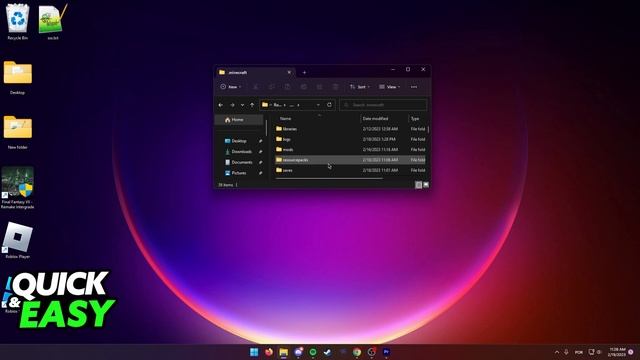The height and width of the screenshot is (360, 640).
Task: Click the Search minecraft input field
Action: 383,105
